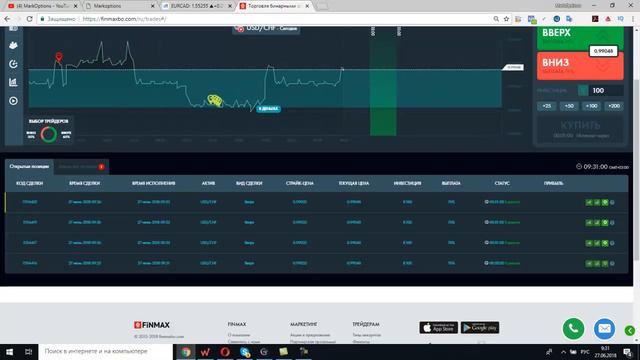Click the СТАТУС column header
640x360 pixels.
(502, 184)
